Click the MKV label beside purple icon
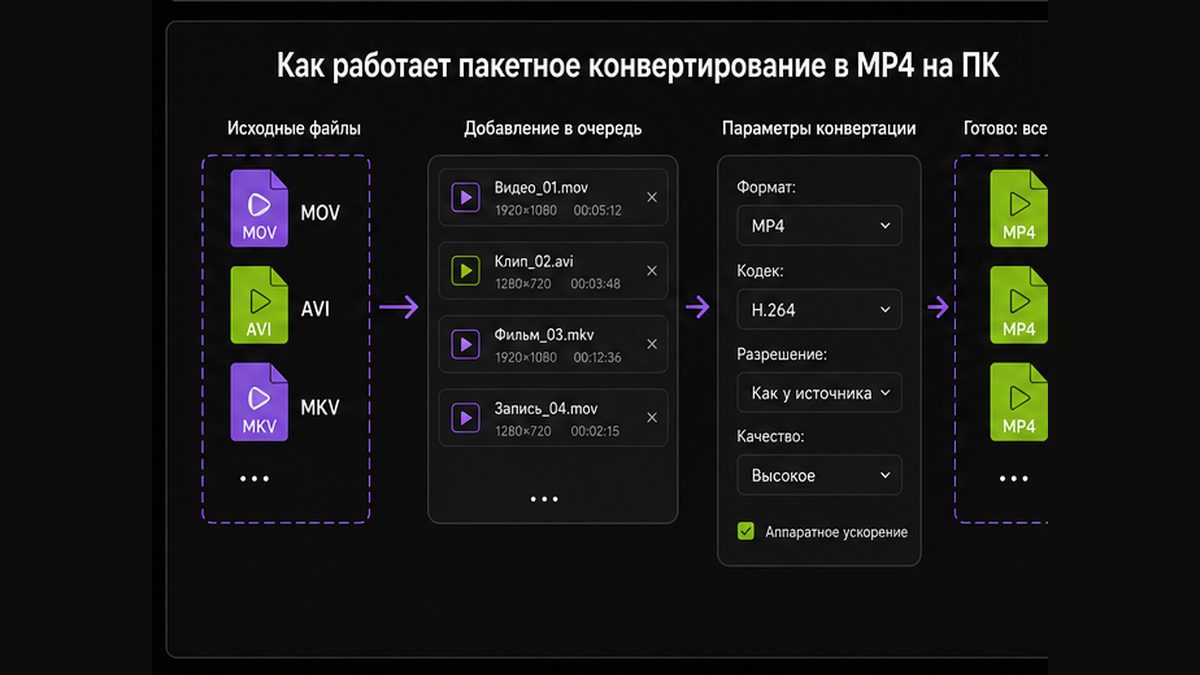Viewport: 1200px width, 675px height. pyautogui.click(x=320, y=407)
